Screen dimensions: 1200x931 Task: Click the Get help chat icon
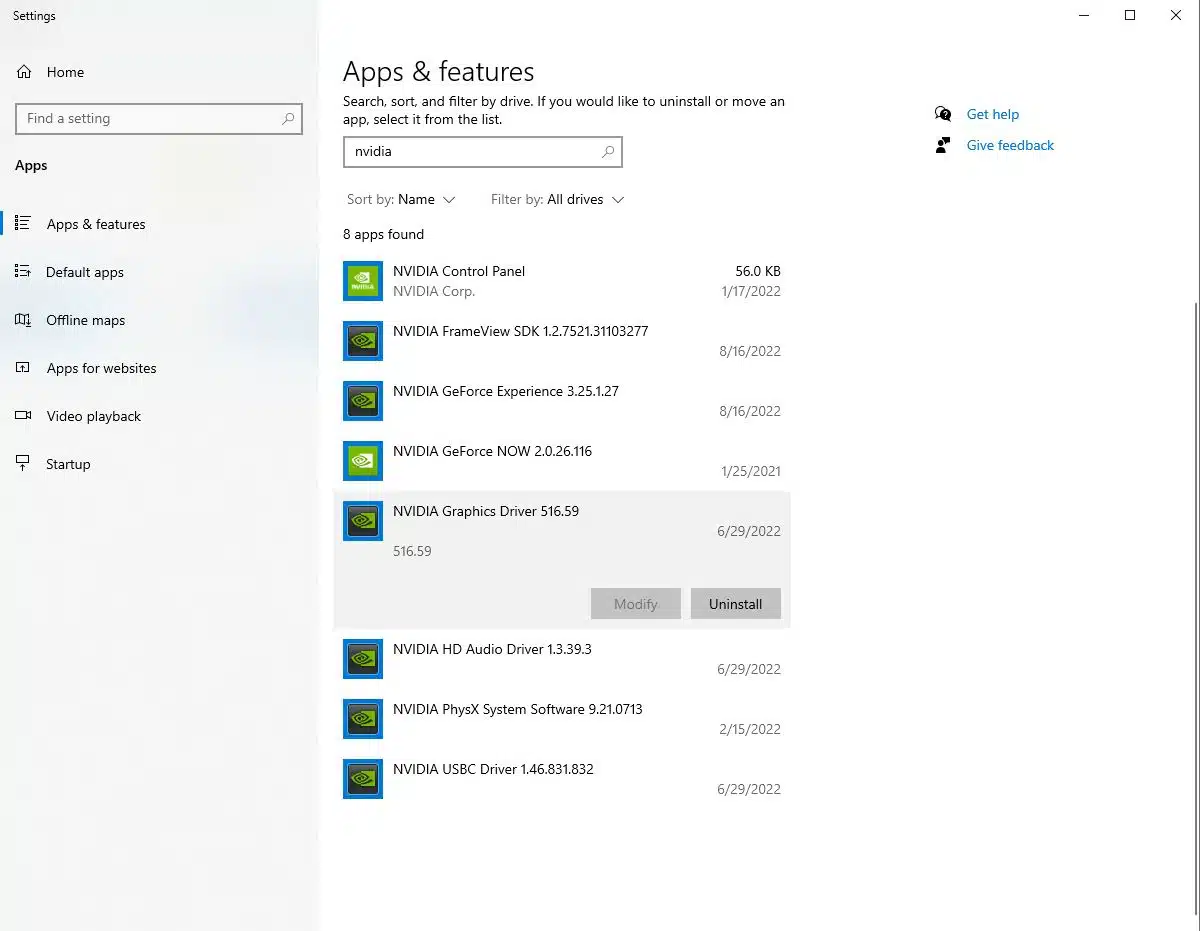[942, 114]
